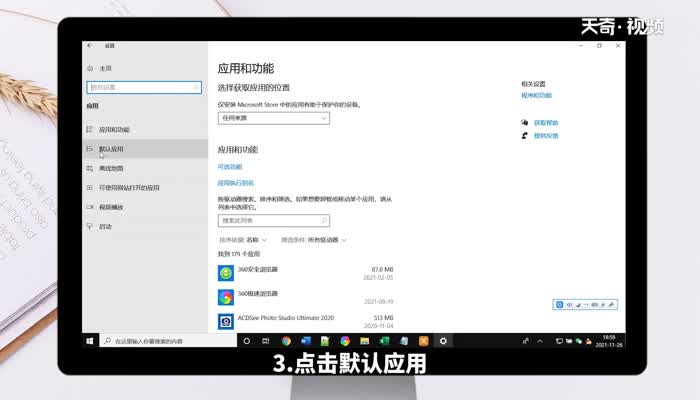The width and height of the screenshot is (700, 400).
Task: Open 视频播放 sidebar entry
Action: [x=145, y=207]
